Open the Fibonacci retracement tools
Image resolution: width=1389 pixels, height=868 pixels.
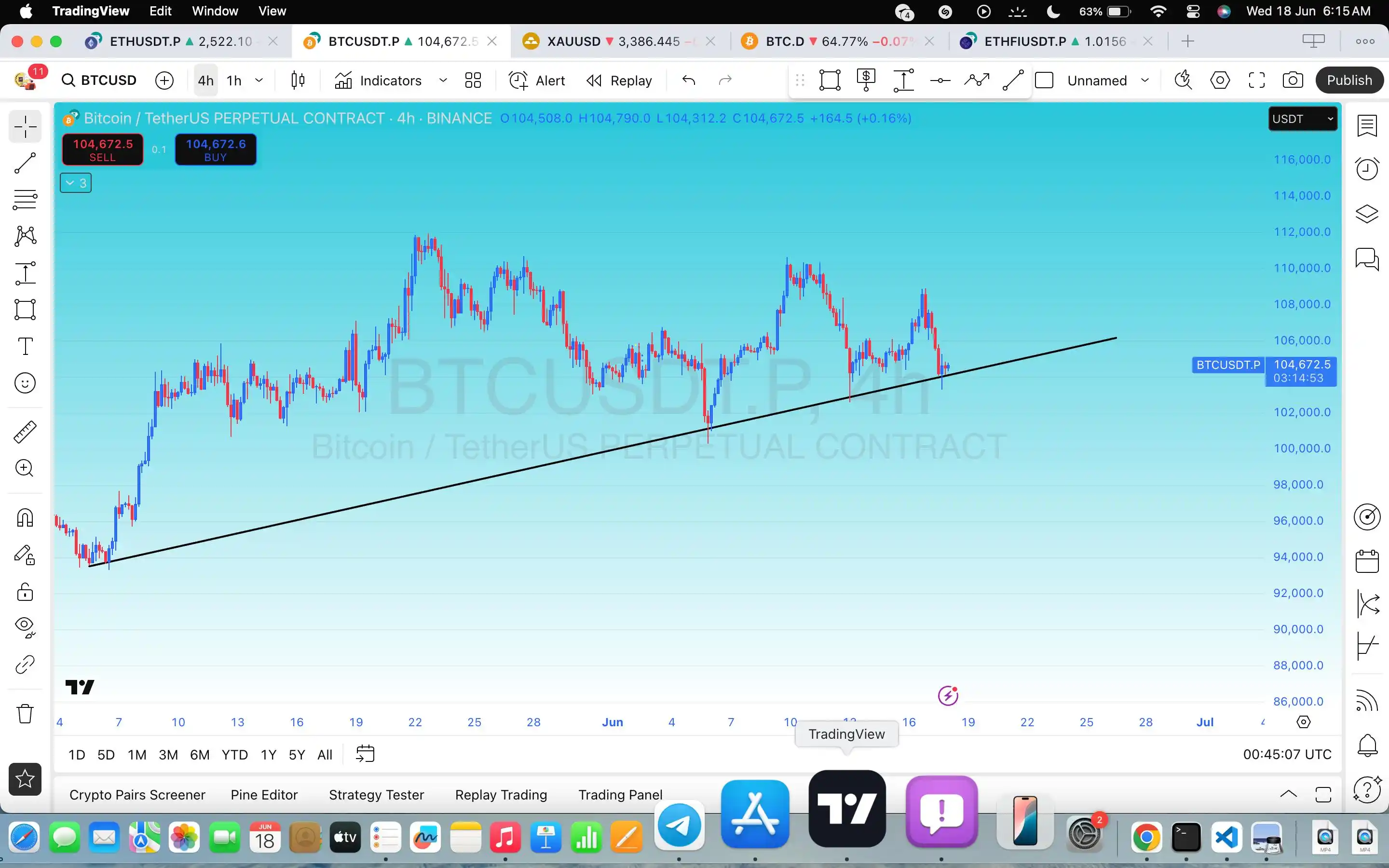pyautogui.click(x=25, y=200)
